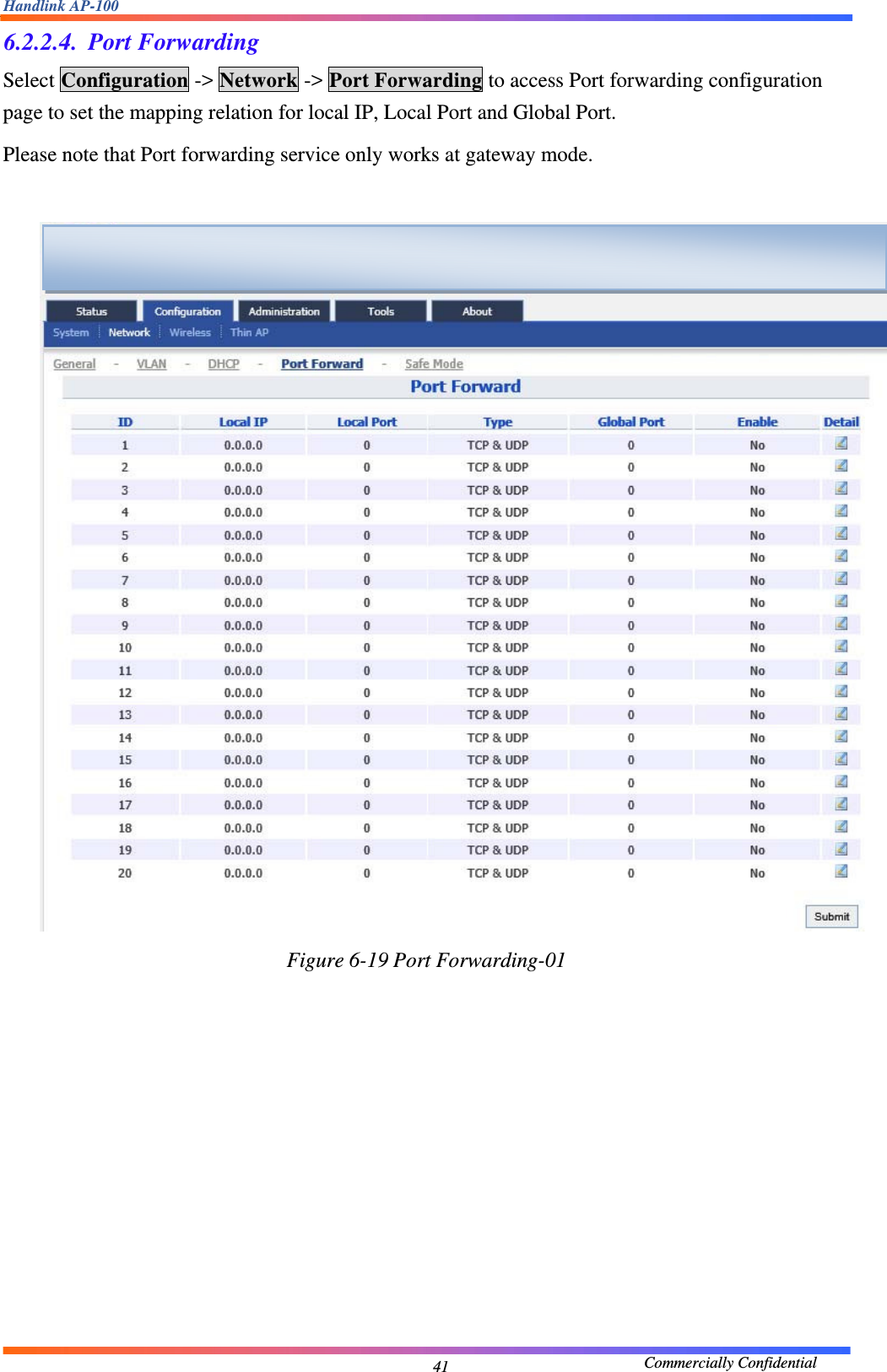Click the Detail column header
This screenshot has width=887, height=1372.
point(841,422)
